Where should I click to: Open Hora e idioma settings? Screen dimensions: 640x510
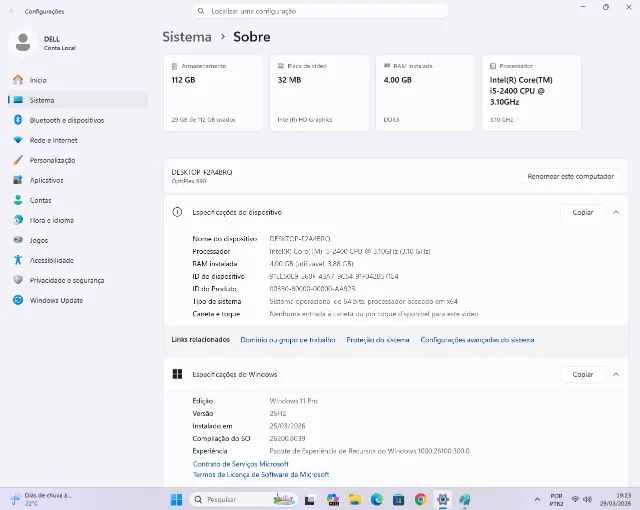(x=78, y=220)
